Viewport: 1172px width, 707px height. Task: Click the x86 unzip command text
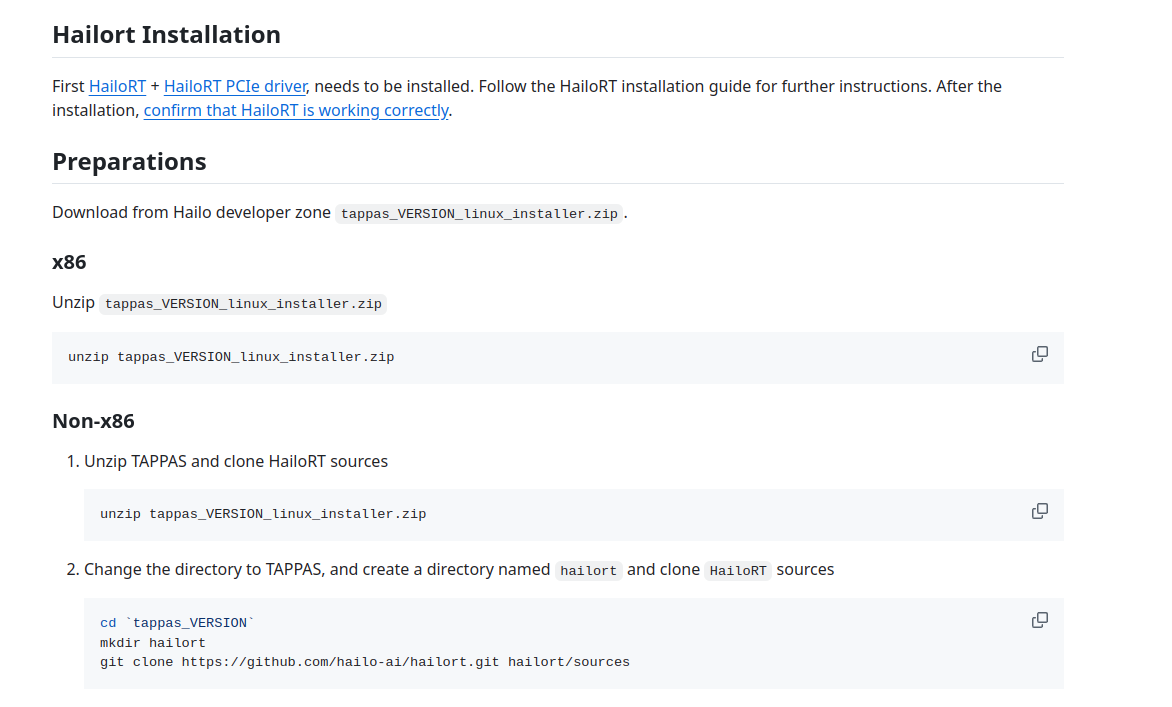(231, 357)
